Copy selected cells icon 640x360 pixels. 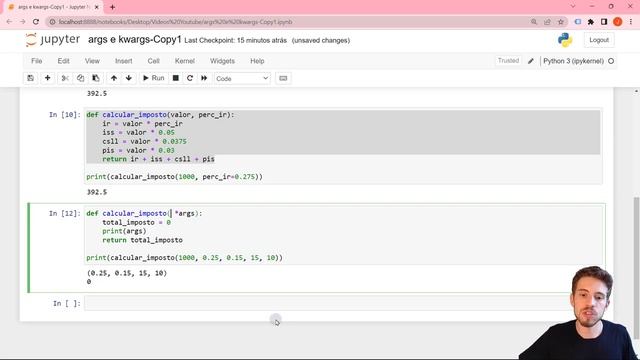coord(80,78)
